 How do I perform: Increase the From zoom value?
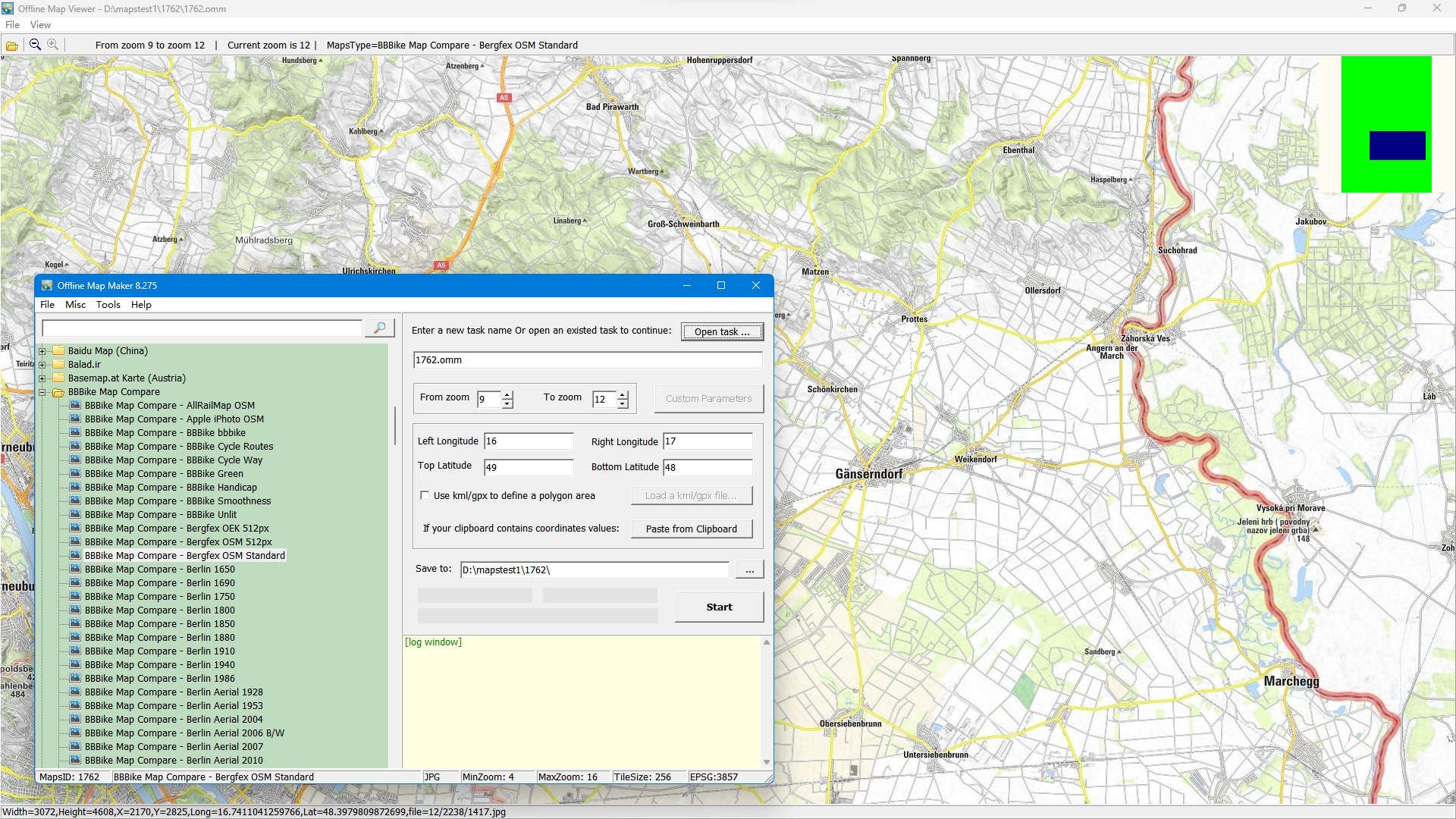click(x=507, y=394)
